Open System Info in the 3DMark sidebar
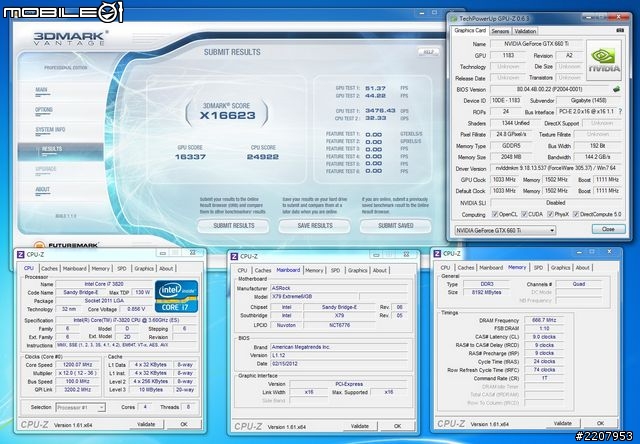Viewport: 640px width, 444px height. [x=50, y=130]
